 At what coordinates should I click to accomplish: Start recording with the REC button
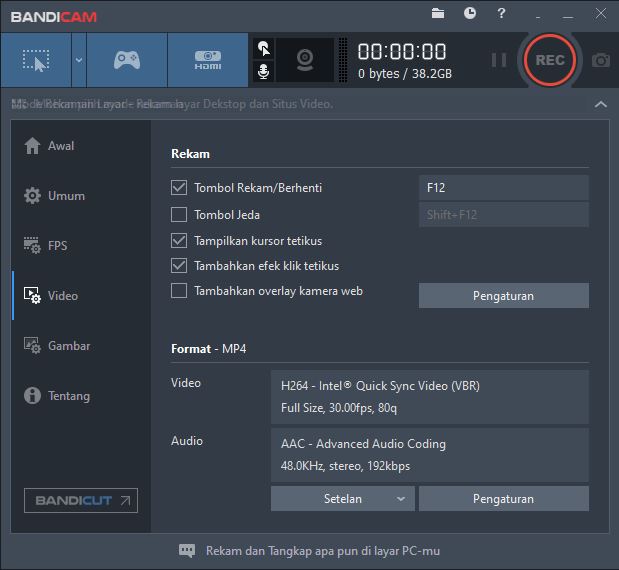[550, 60]
